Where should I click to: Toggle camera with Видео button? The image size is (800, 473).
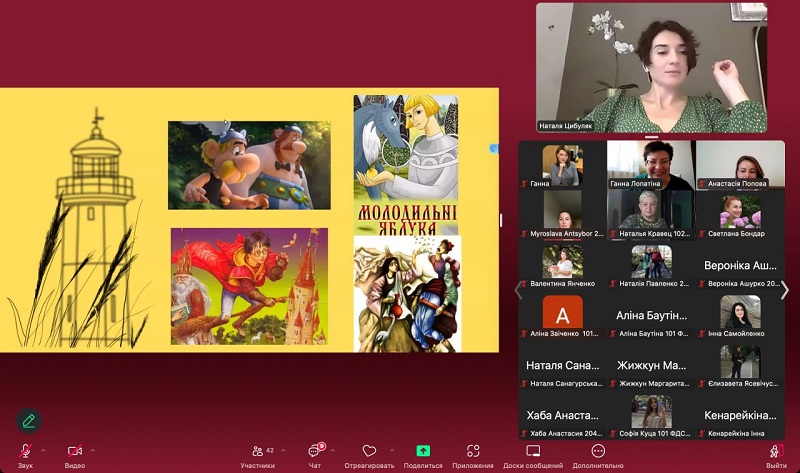tap(75, 452)
